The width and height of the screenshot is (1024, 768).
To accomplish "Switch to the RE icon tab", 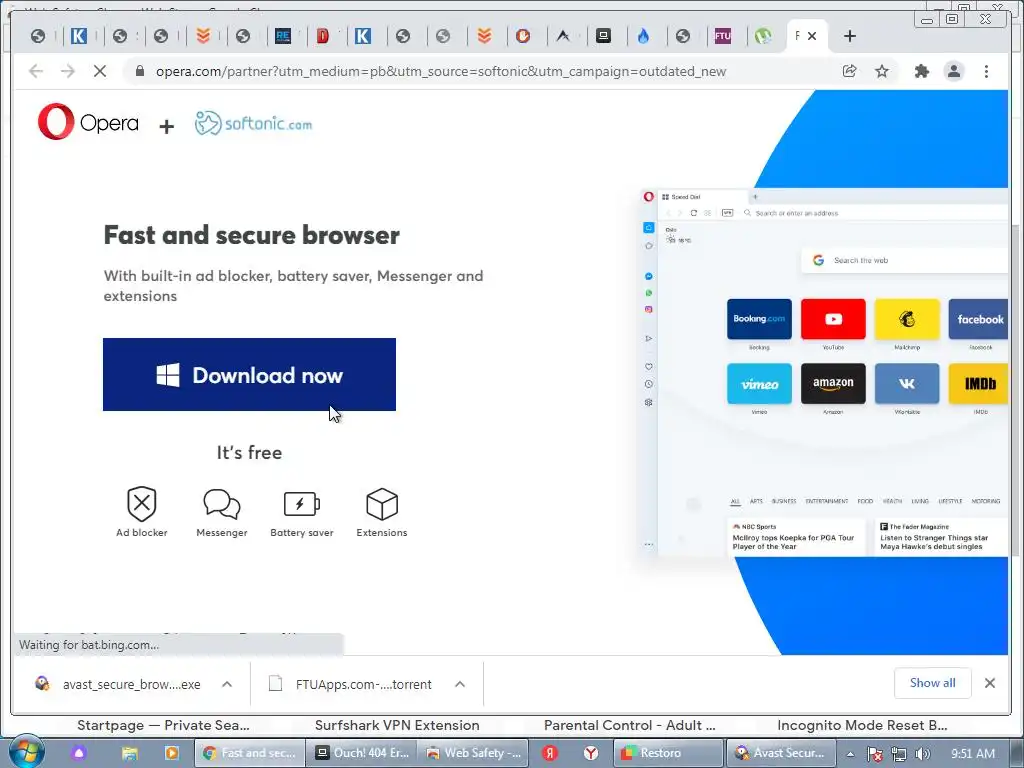I will (283, 36).
